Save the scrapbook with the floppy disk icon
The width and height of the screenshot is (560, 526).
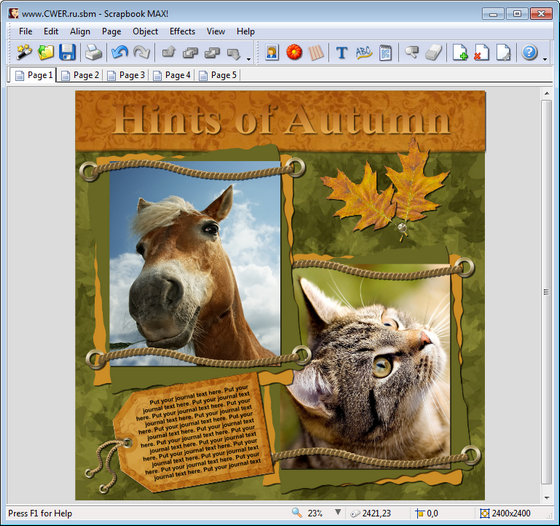point(67,52)
